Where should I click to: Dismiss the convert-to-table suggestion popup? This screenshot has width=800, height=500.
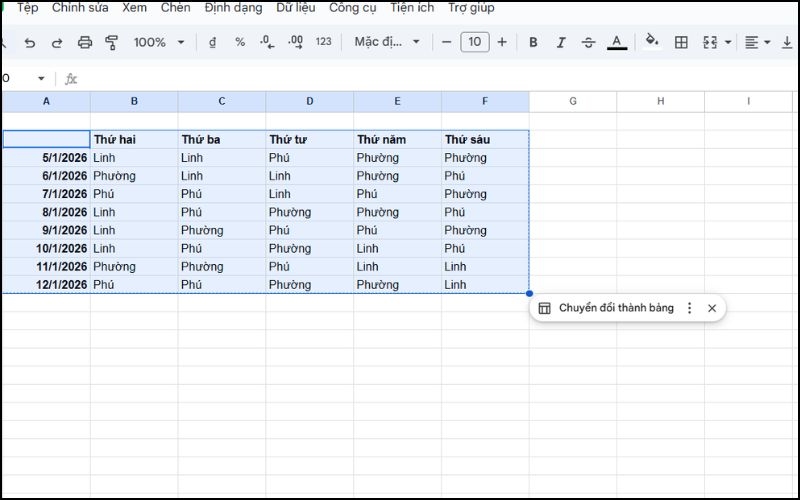coord(712,308)
